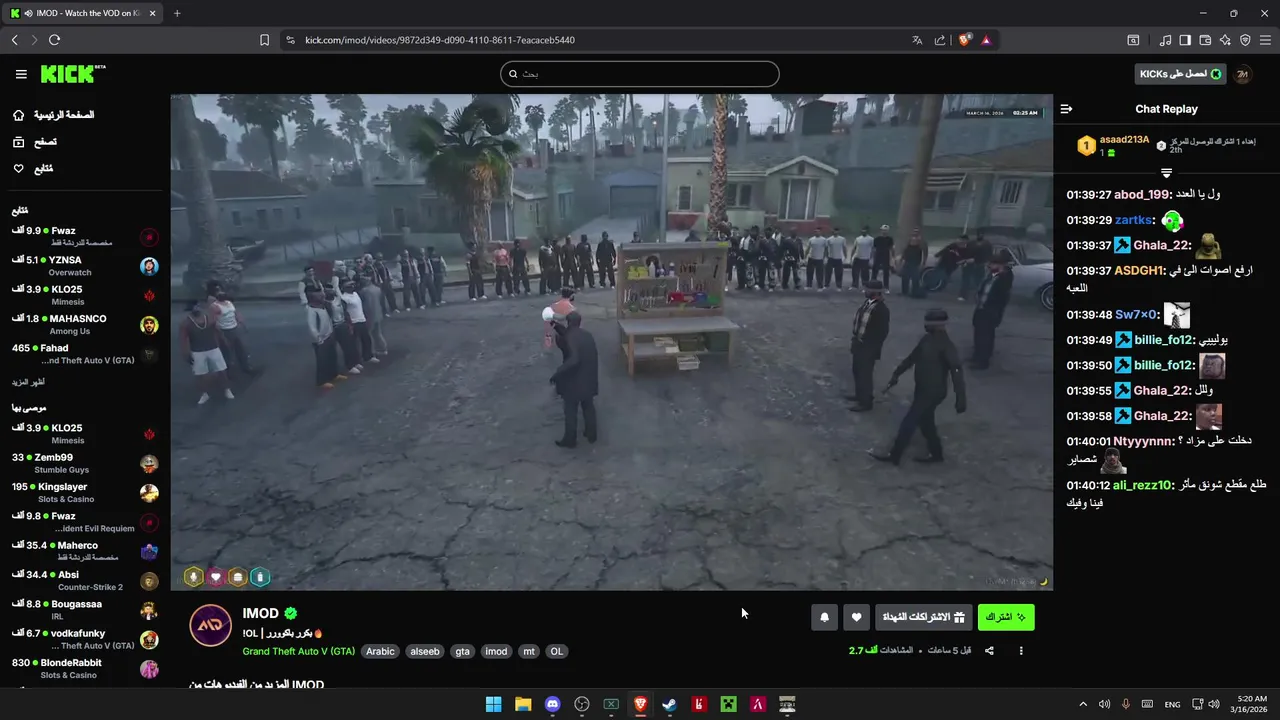
Task: Click the Brave Rewards triangle icon
Action: tap(986, 40)
